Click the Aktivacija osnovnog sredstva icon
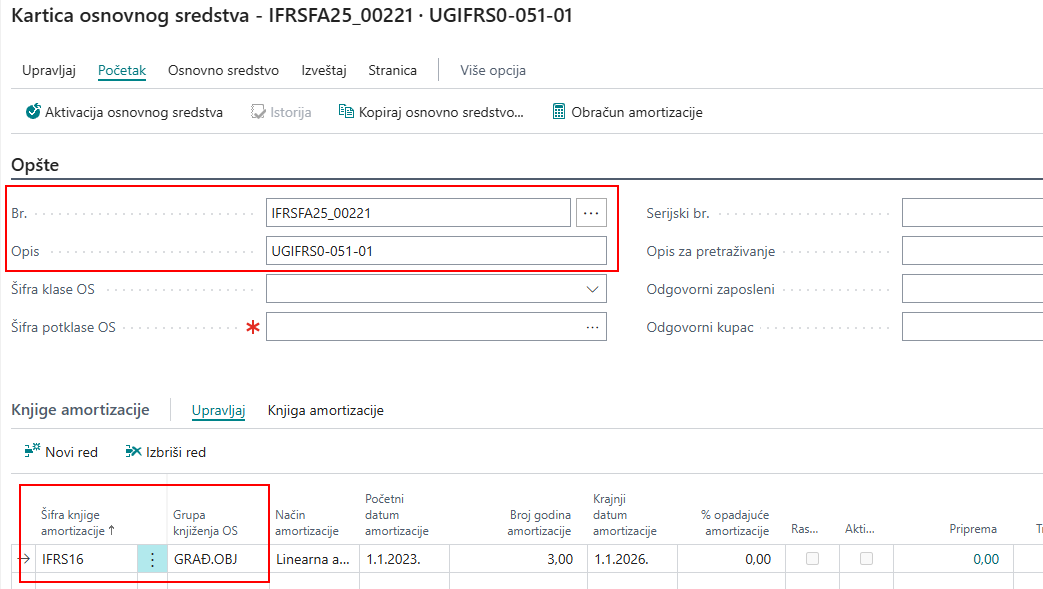 coord(33,112)
